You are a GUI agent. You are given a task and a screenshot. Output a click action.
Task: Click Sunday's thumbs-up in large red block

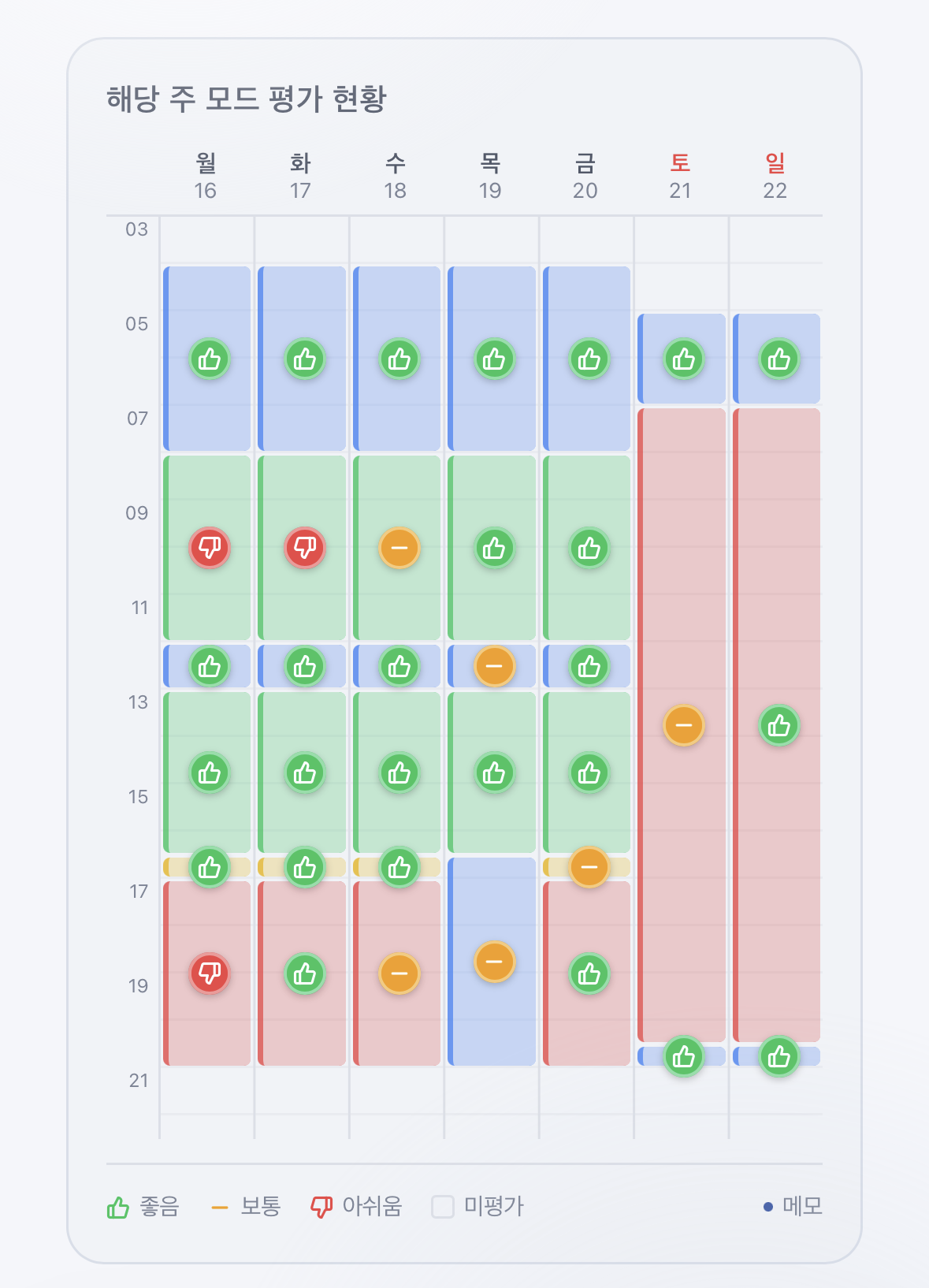click(779, 725)
